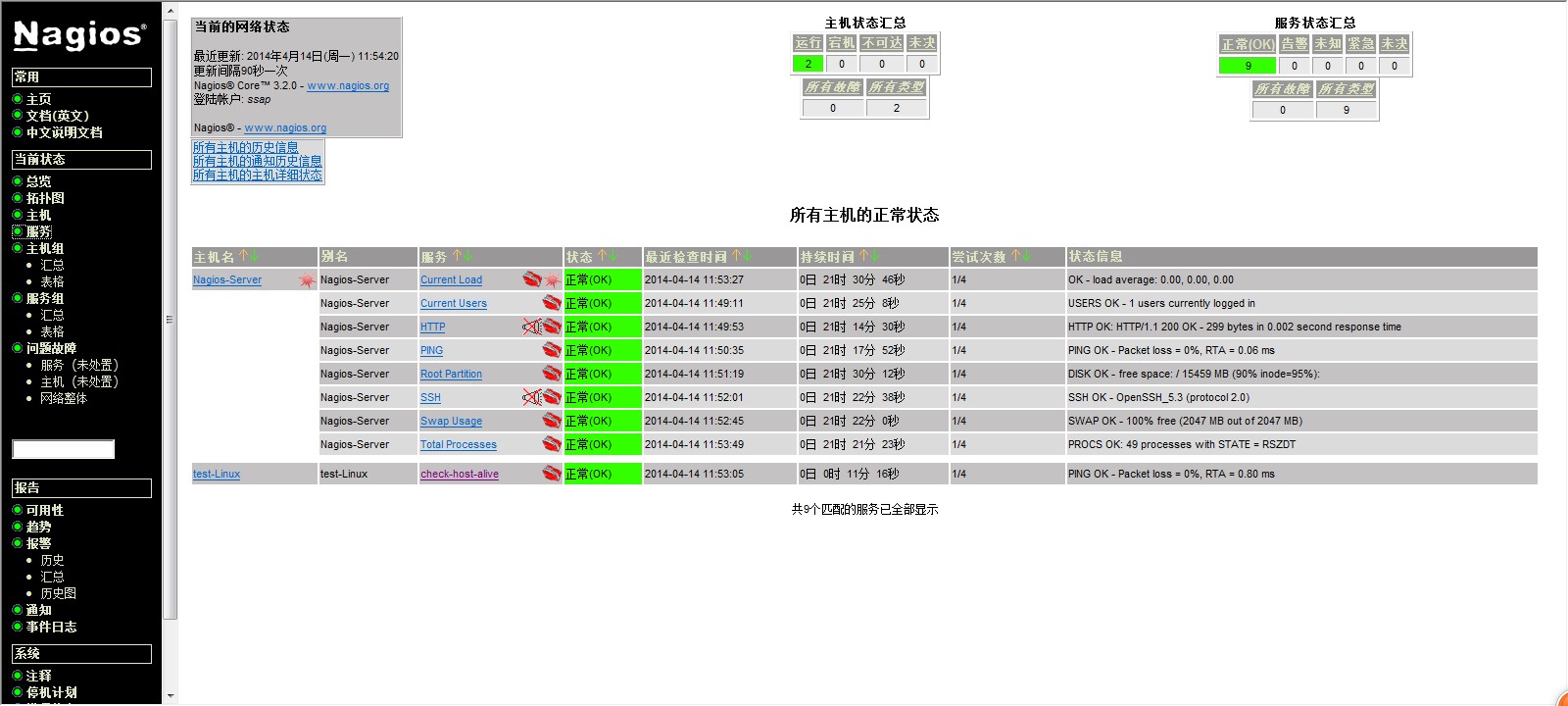
Task: Open the Root Partition service link
Action: pos(451,375)
